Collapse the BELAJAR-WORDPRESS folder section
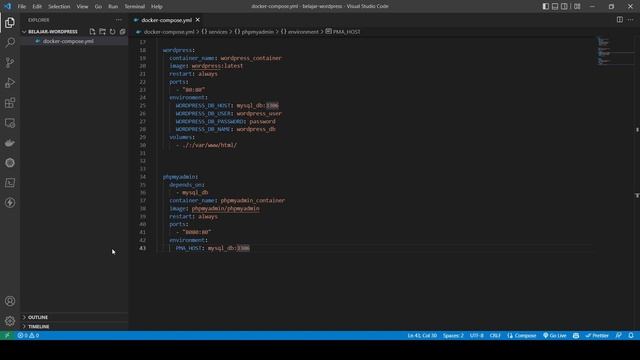640x360 pixels. click(52, 31)
